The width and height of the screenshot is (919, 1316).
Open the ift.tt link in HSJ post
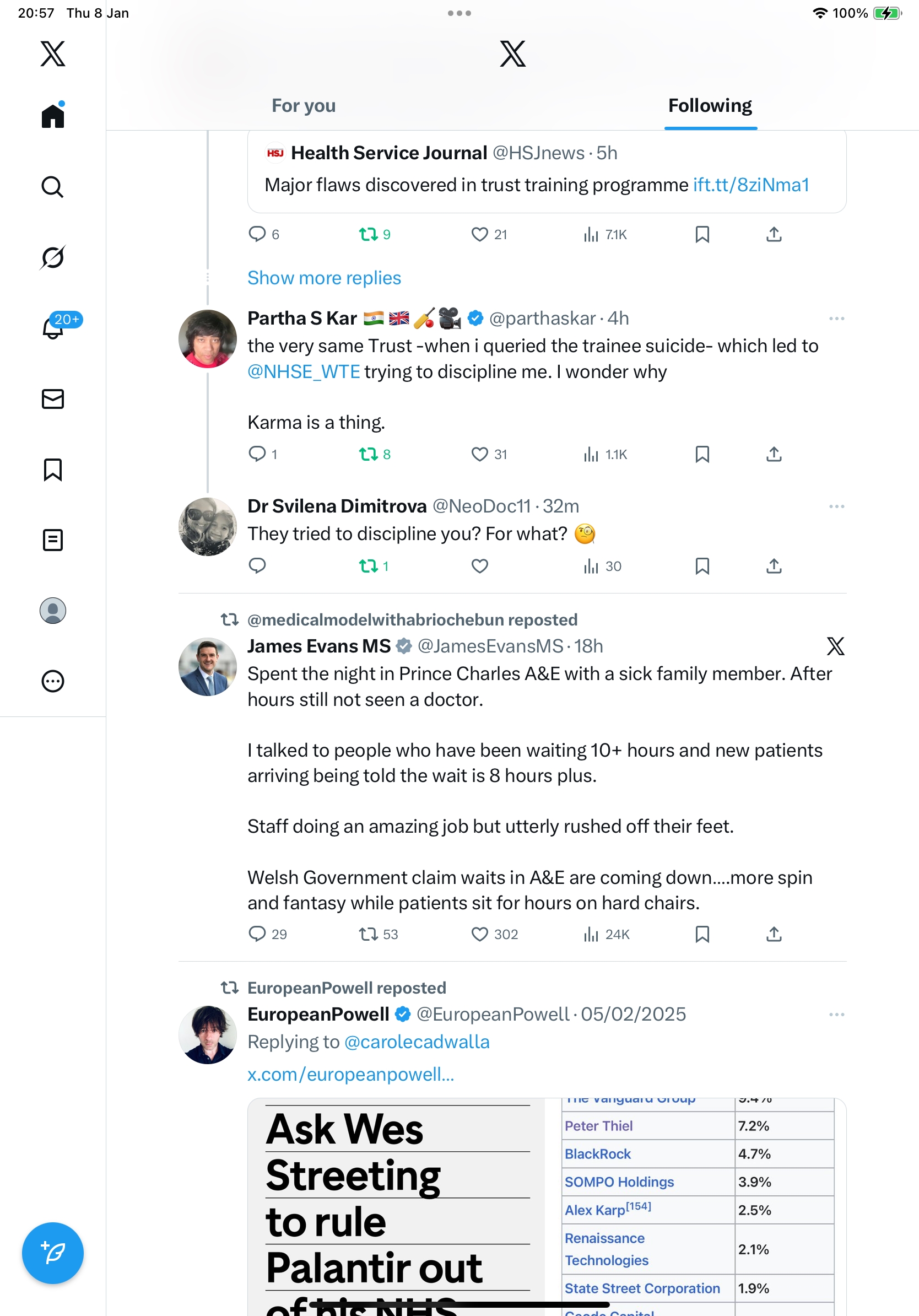coord(750,185)
